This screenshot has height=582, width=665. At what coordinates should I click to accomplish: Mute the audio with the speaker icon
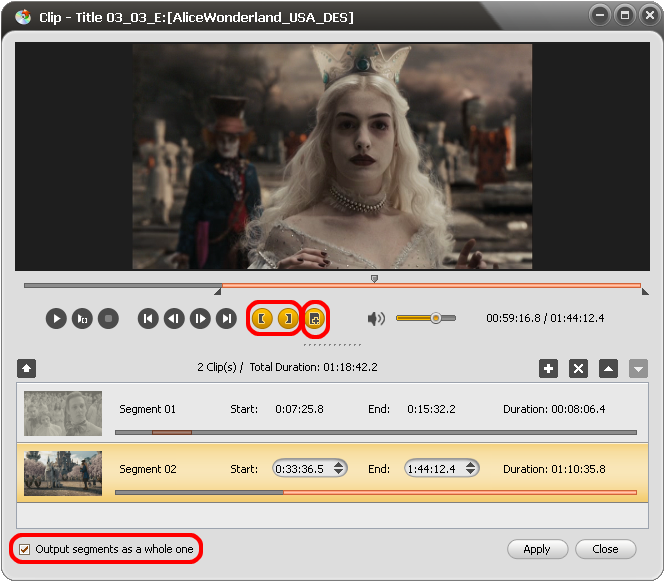tap(376, 319)
